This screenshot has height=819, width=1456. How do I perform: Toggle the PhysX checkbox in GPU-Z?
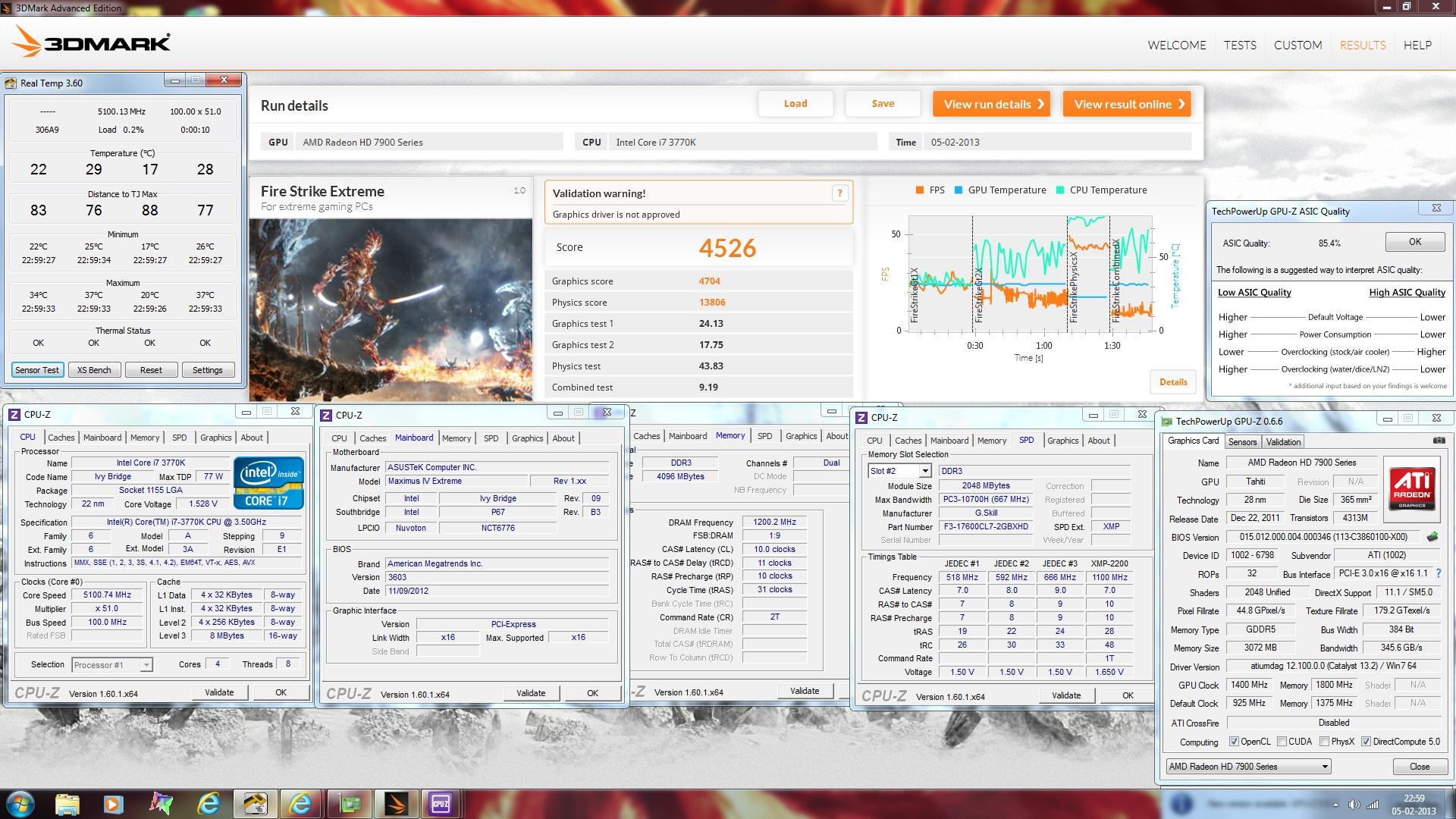(x=1324, y=742)
